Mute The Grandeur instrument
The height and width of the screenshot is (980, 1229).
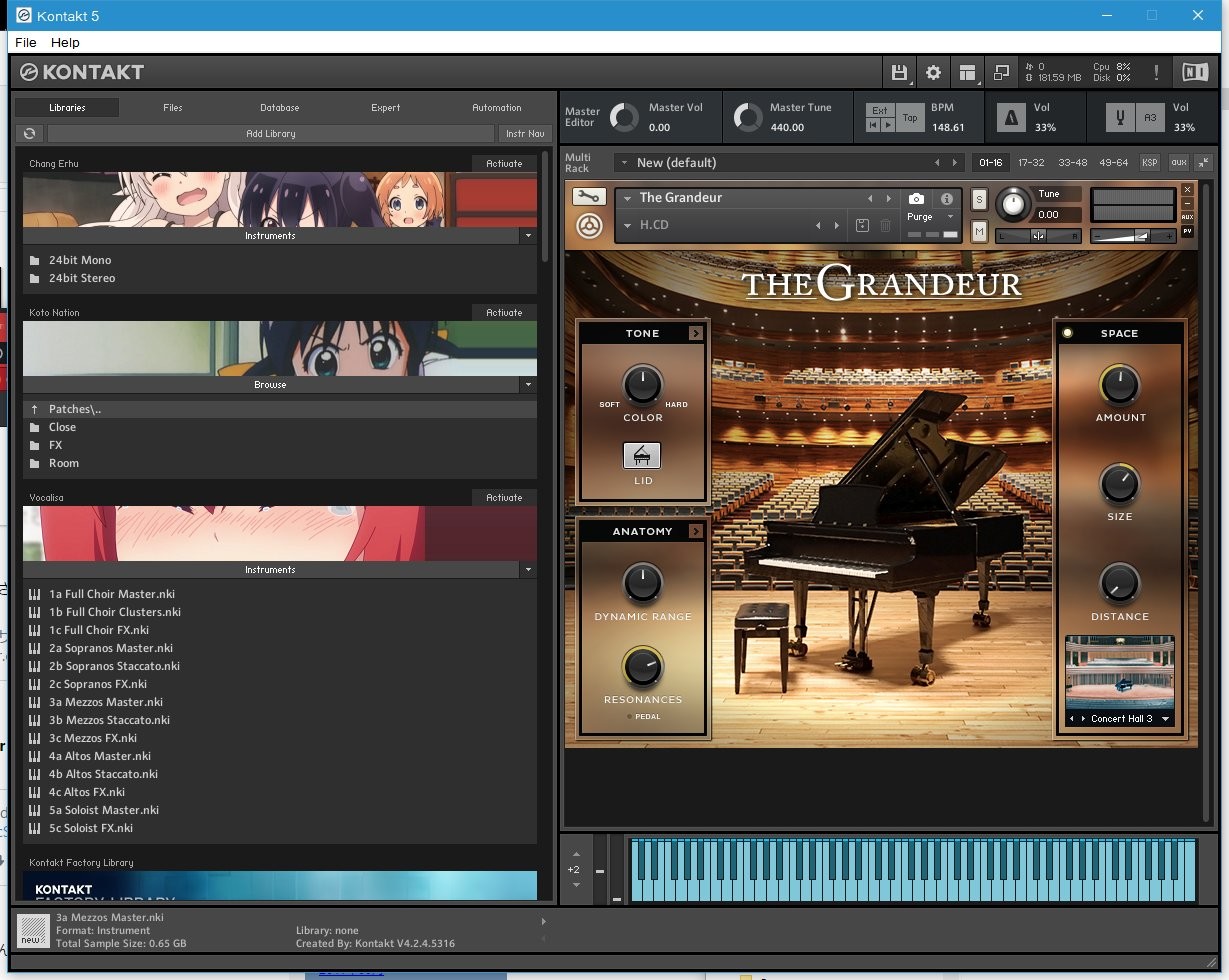tap(979, 231)
